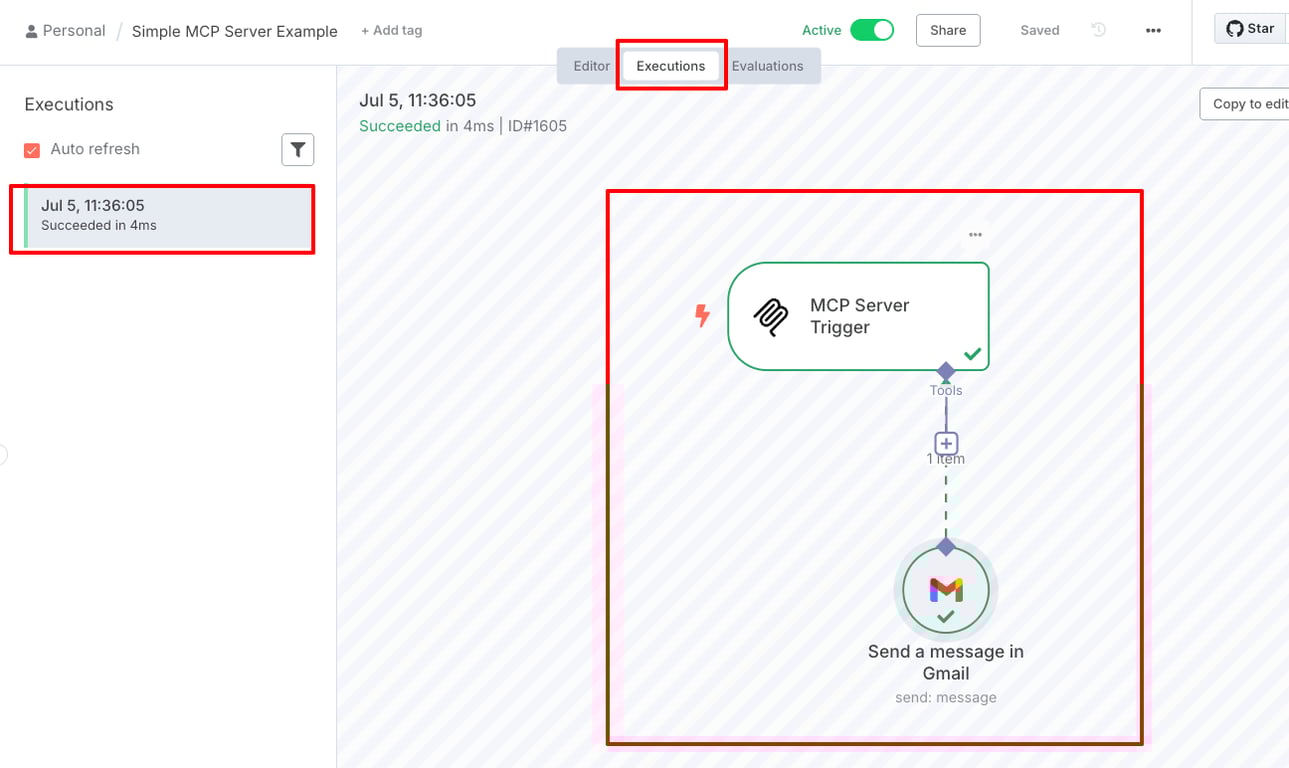Click the 'send: message' subtitle text

pos(946,698)
